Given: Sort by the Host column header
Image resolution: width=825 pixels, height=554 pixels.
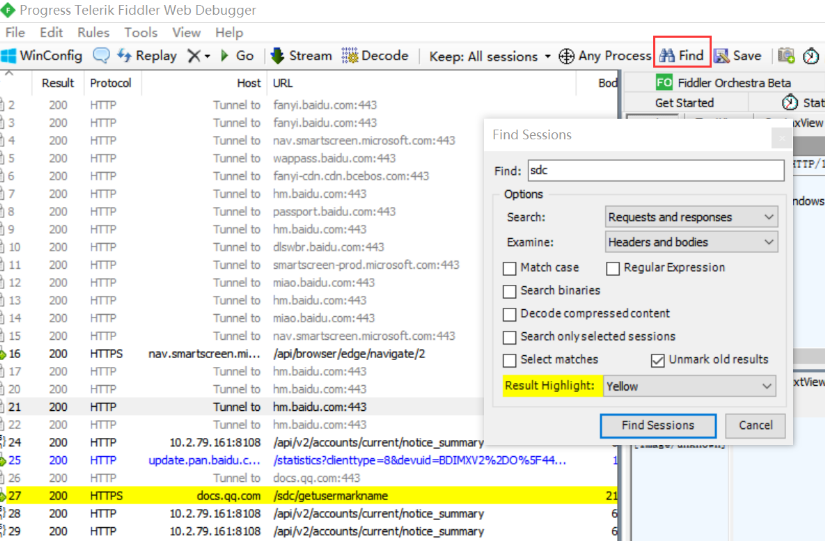Looking at the screenshot, I should [205, 83].
